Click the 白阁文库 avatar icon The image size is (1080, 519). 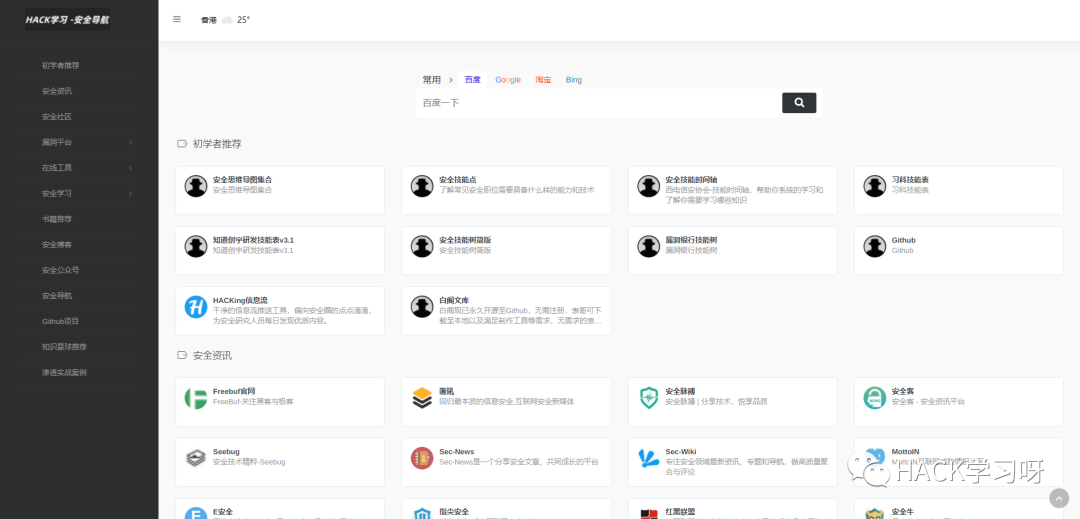[x=422, y=307]
